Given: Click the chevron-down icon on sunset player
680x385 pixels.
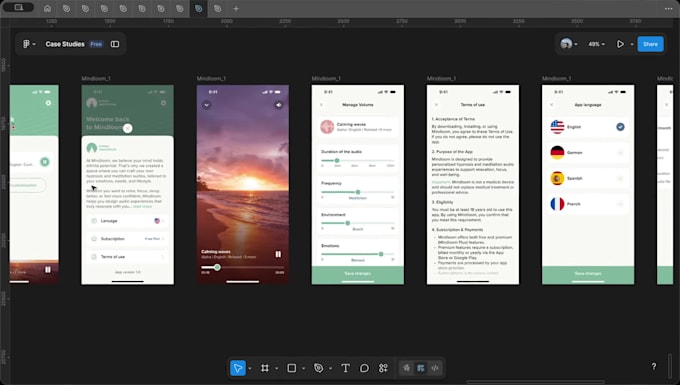Looking at the screenshot, I should point(206,105).
